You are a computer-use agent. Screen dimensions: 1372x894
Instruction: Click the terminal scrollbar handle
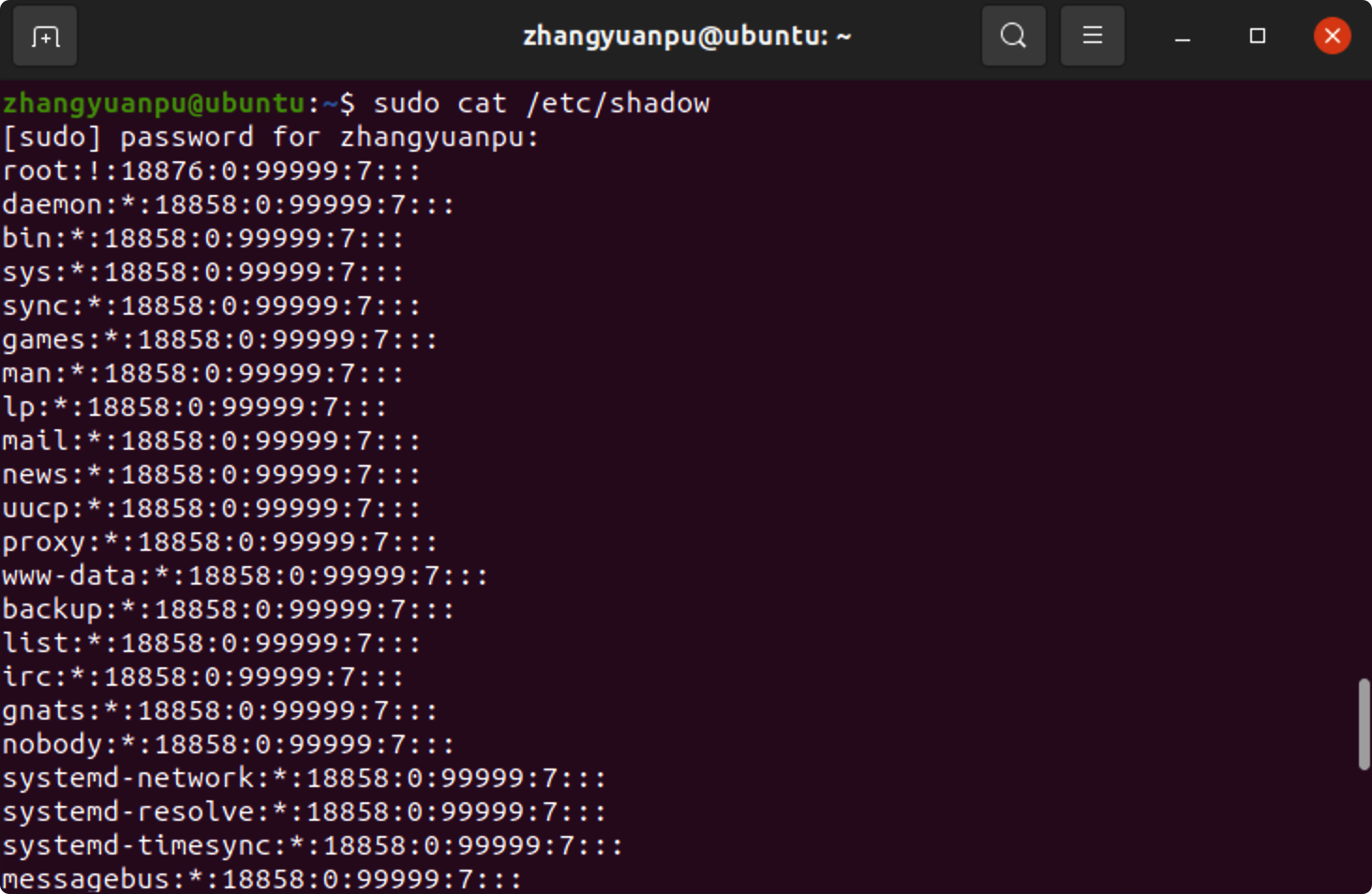coord(1364,724)
